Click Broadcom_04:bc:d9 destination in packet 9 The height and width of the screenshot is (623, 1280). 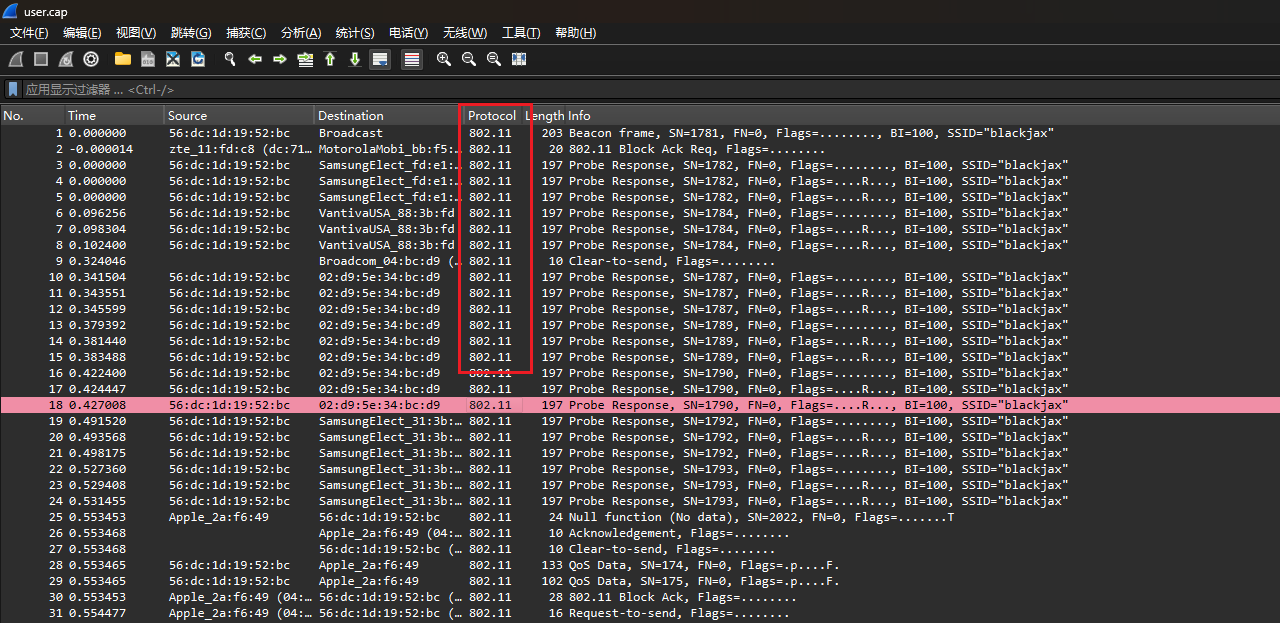[x=391, y=261]
